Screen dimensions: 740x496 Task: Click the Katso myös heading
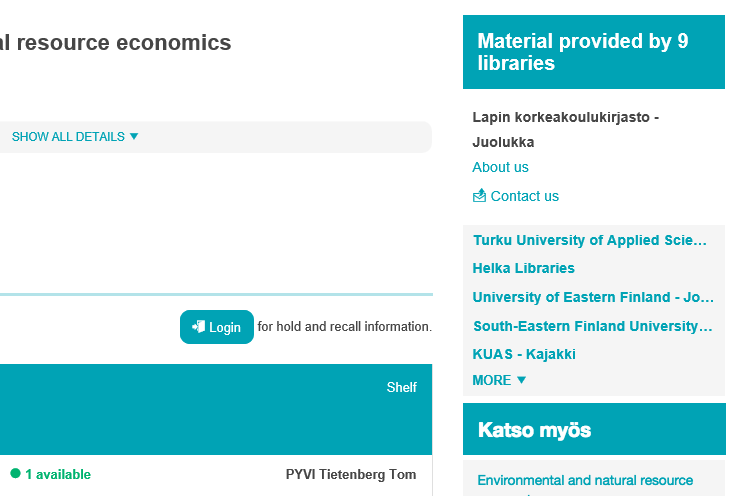point(534,430)
